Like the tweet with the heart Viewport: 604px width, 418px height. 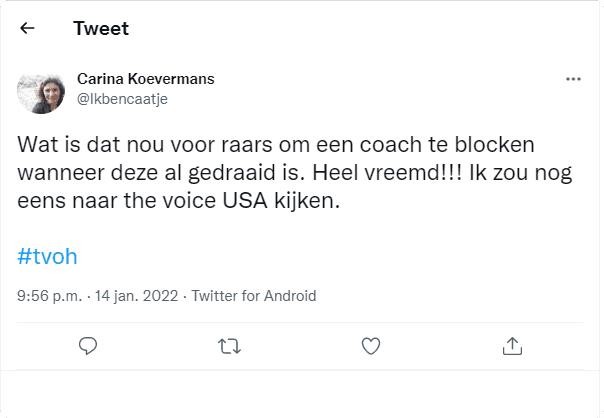(x=371, y=345)
